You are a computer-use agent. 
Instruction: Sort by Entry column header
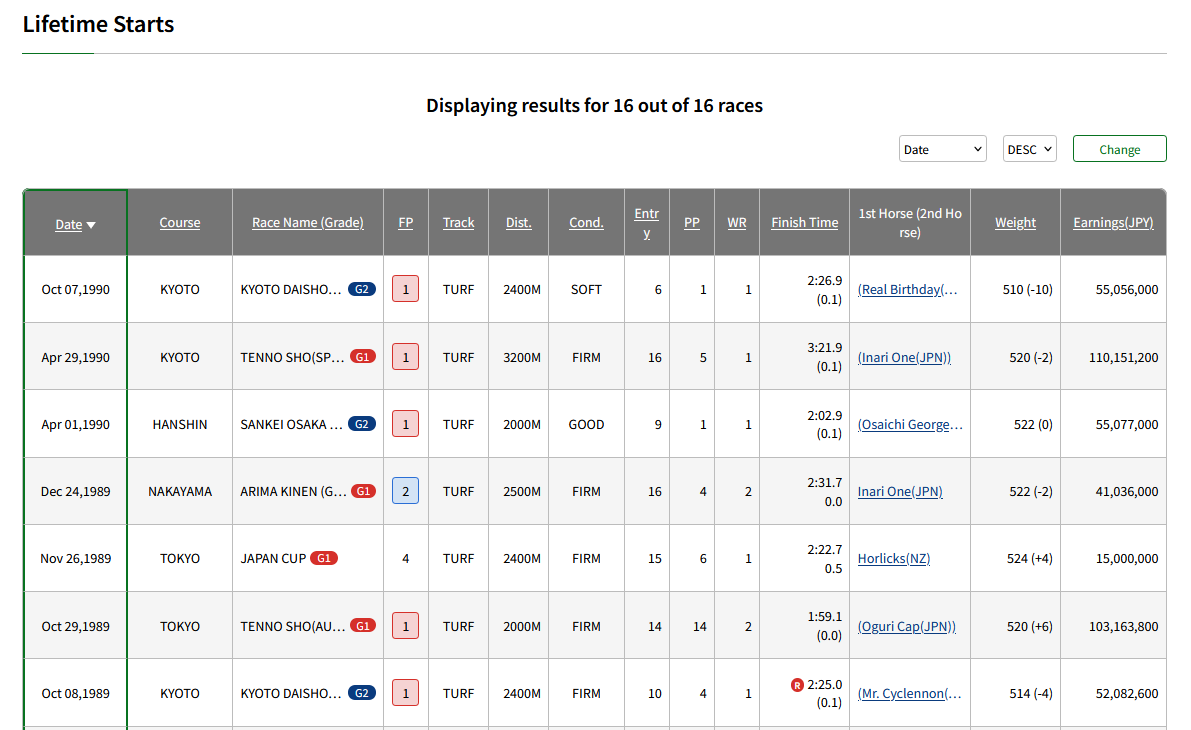pyautogui.click(x=646, y=223)
